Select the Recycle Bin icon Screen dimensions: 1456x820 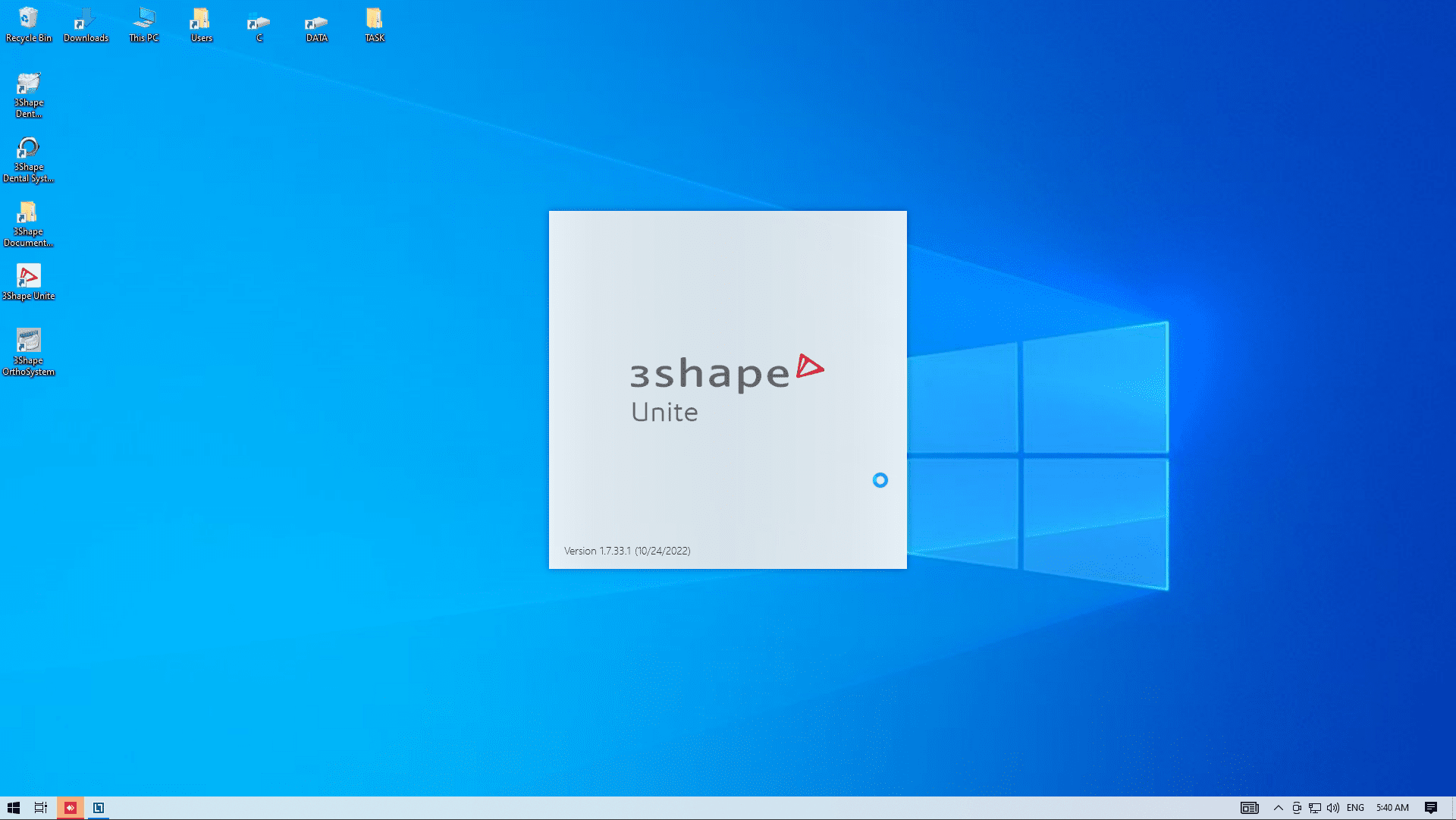(28, 20)
